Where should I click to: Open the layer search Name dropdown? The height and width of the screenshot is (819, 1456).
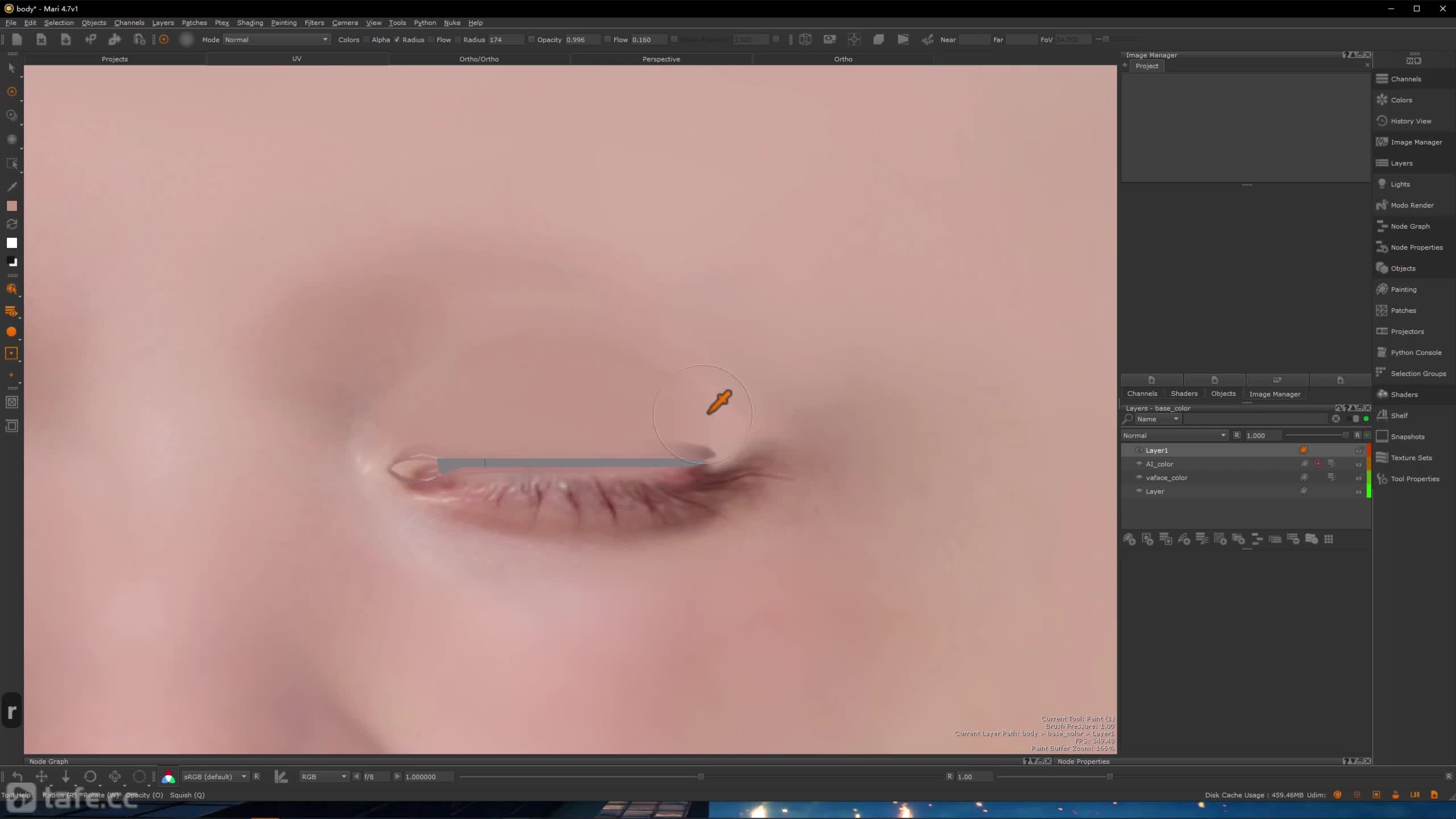(x=1157, y=419)
